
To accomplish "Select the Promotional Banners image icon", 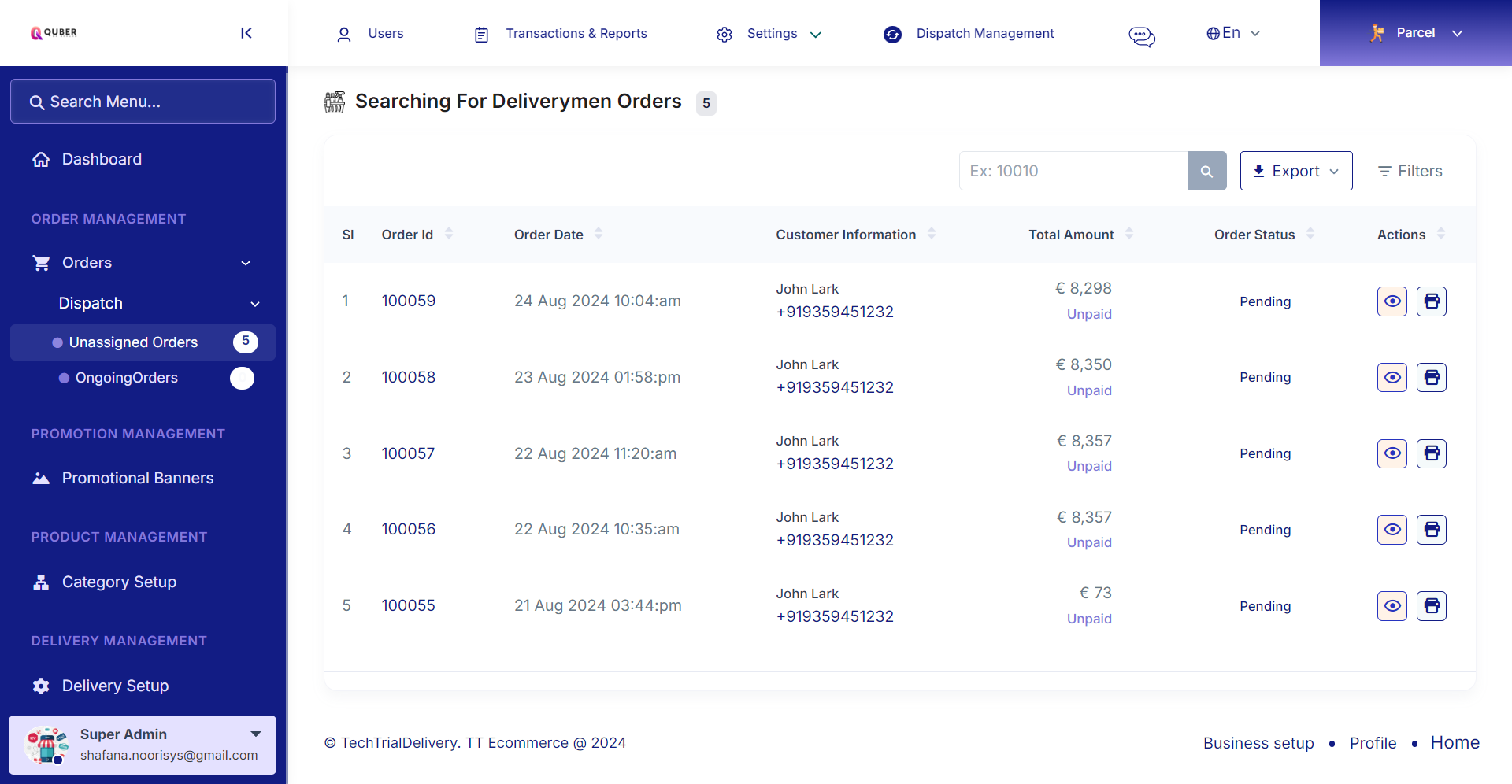I will pos(40,478).
